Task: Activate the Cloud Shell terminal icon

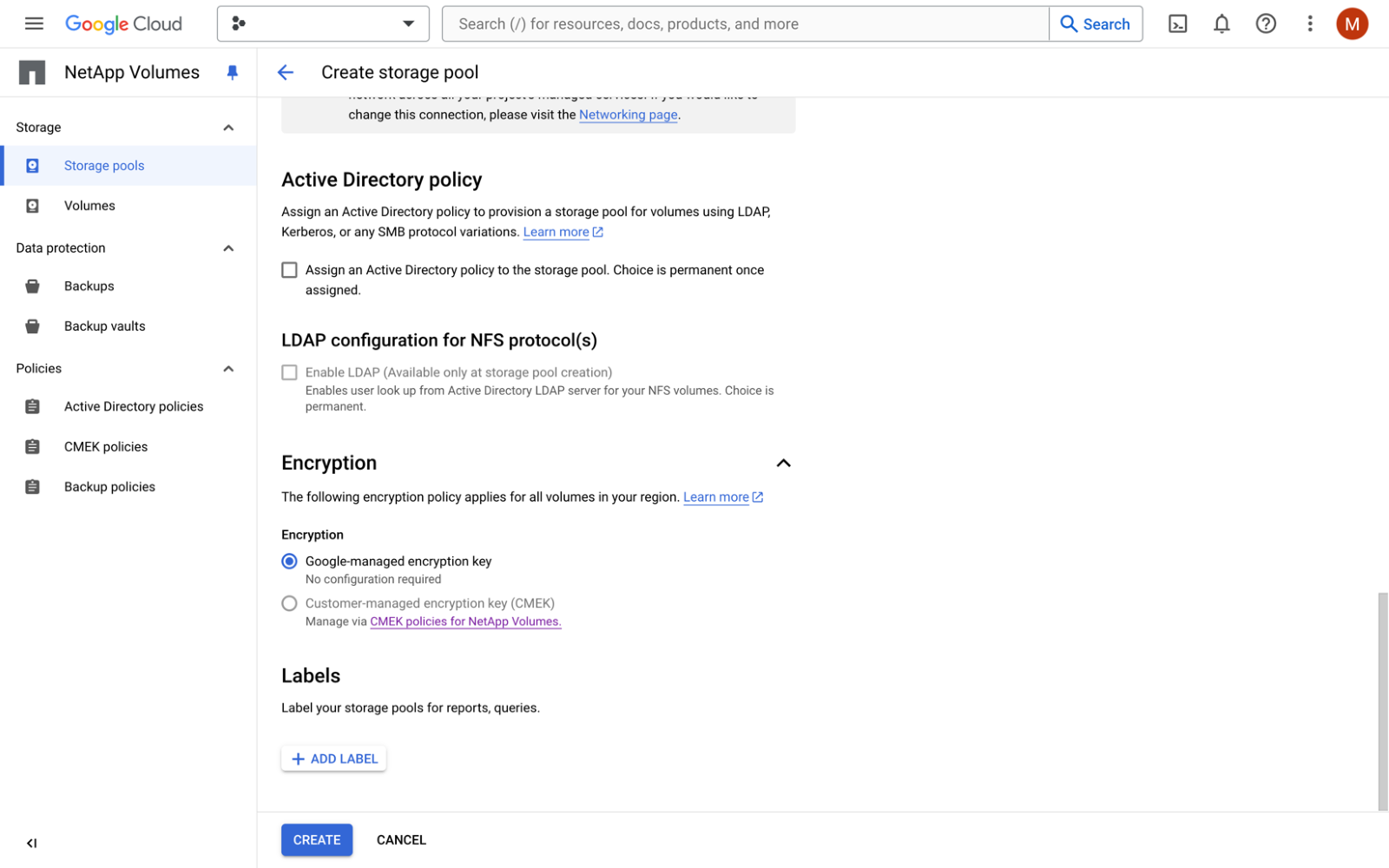Action: click(1177, 23)
